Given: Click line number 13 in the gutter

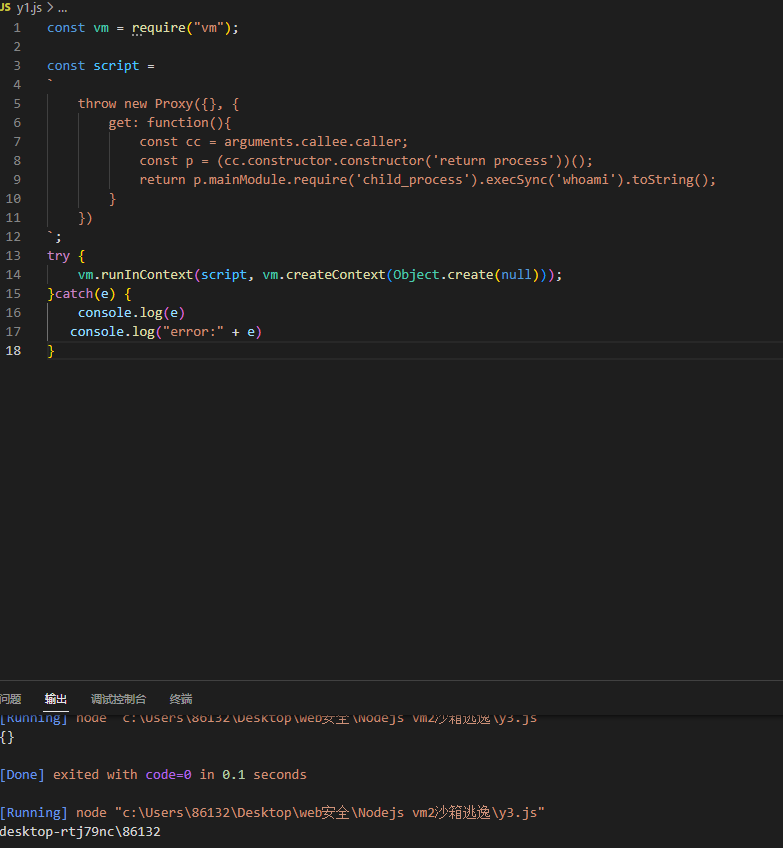Looking at the screenshot, I should click(x=13, y=255).
